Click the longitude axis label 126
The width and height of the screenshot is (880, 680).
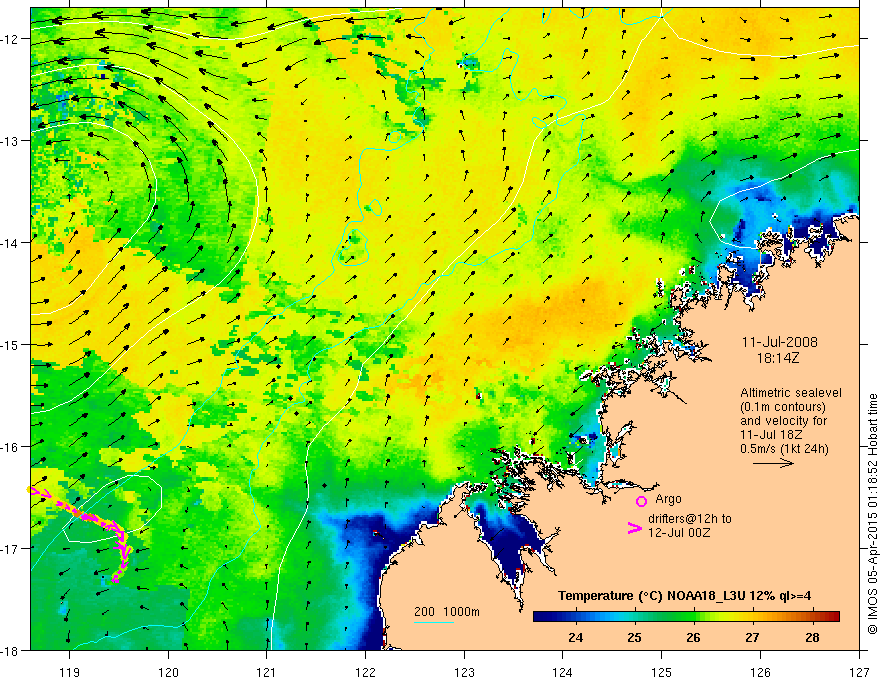[760, 672]
